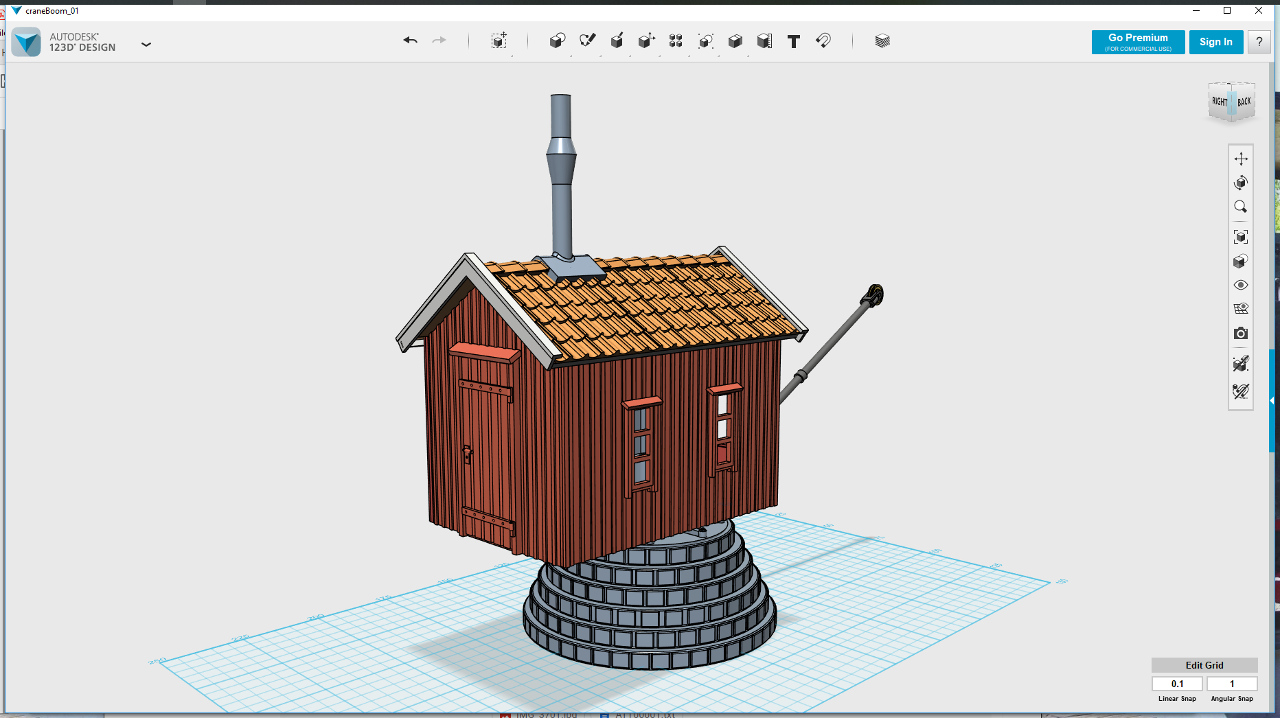Viewport: 1280px width, 718px height.
Task: Click the Fit view icon
Action: [x=1241, y=237]
